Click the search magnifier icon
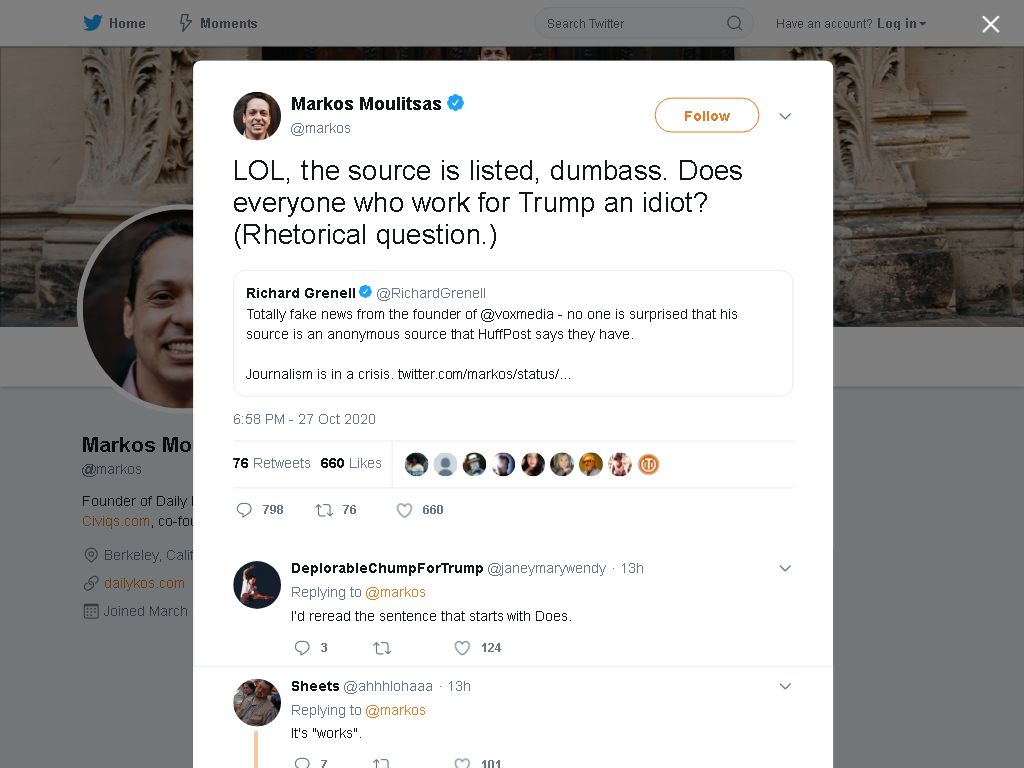Screen dimensions: 1024x768 734,24
